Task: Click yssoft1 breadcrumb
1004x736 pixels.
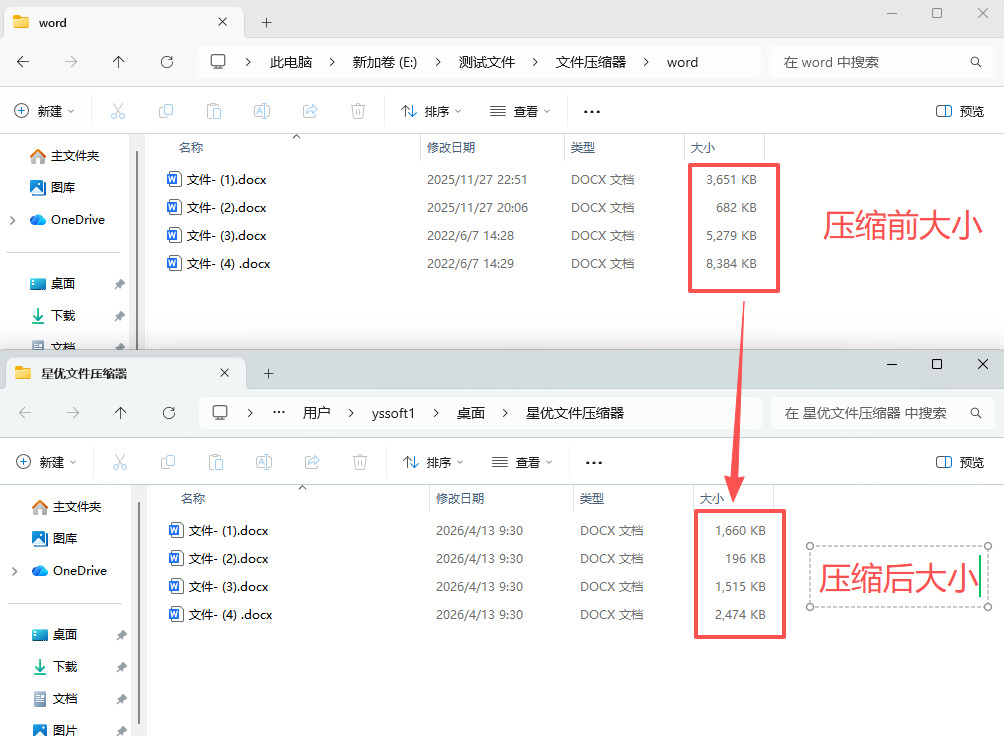Action: [x=393, y=413]
